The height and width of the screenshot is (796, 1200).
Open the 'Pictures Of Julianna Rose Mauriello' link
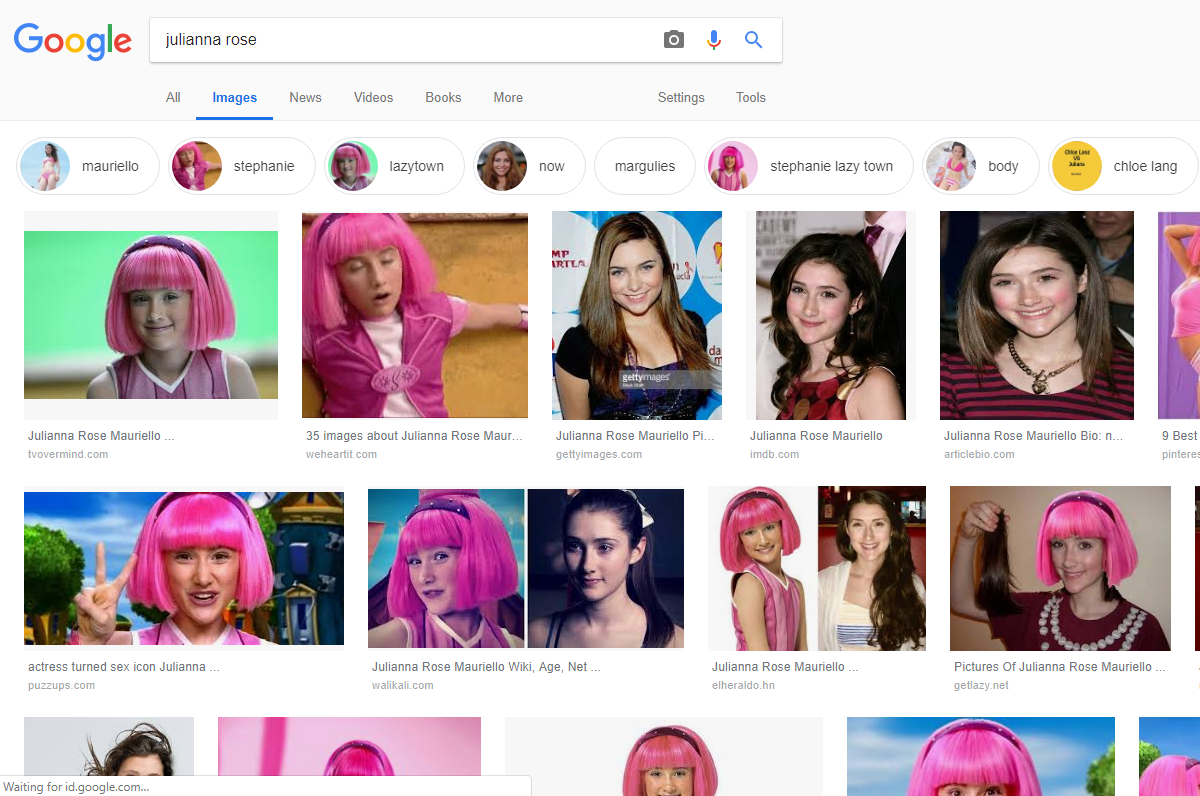1059,666
